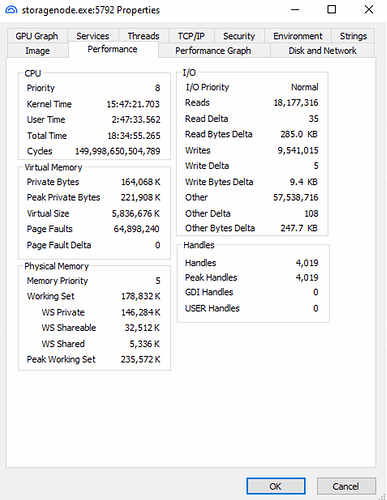Click Kernel Time value 15:47:21.703
The image size is (387, 500).
click(x=133, y=104)
